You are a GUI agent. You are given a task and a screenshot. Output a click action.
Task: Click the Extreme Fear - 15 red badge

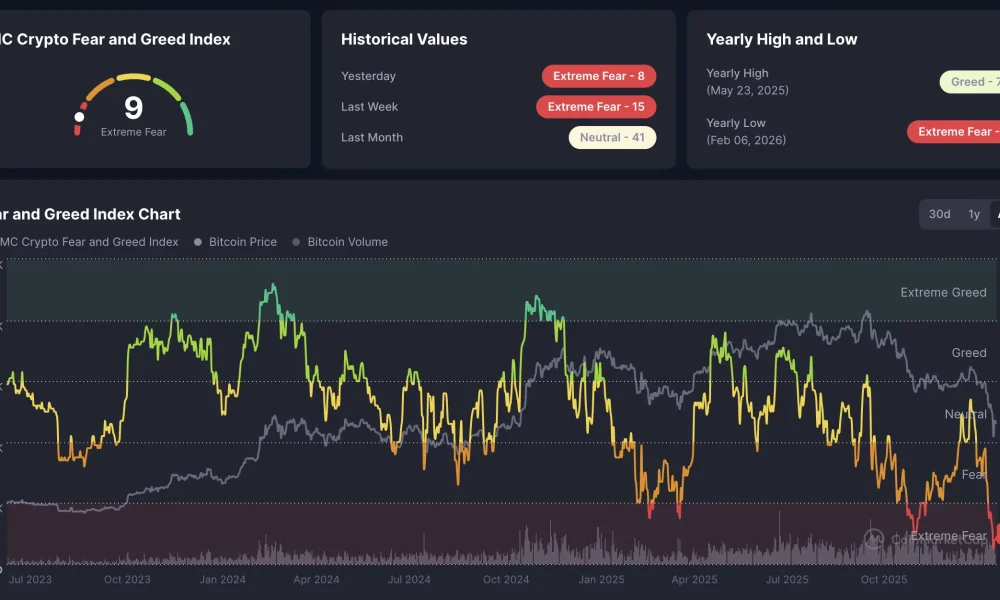coord(596,106)
